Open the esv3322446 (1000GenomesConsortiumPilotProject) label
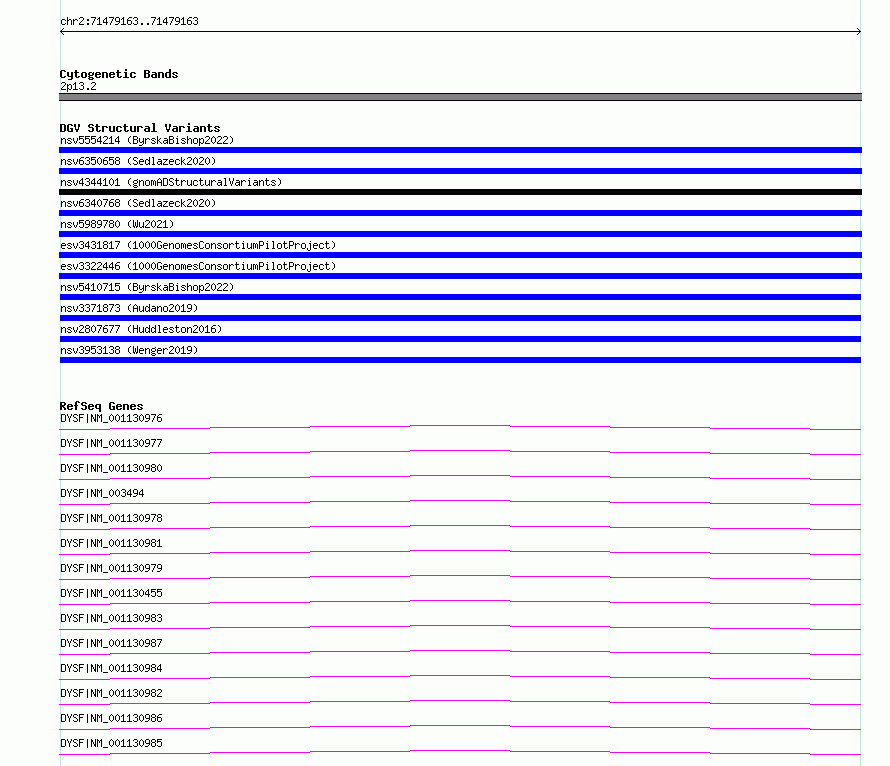The image size is (890, 766). 198,266
